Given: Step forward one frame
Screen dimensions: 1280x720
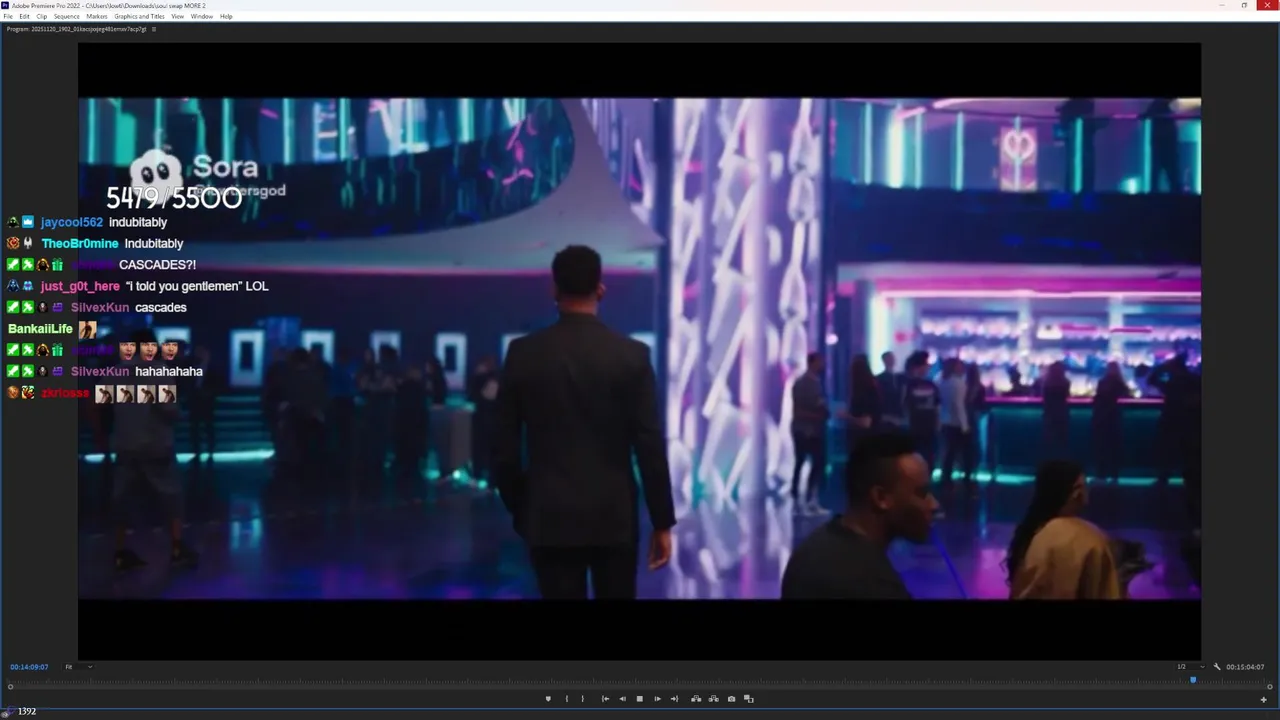Looking at the screenshot, I should [x=657, y=699].
